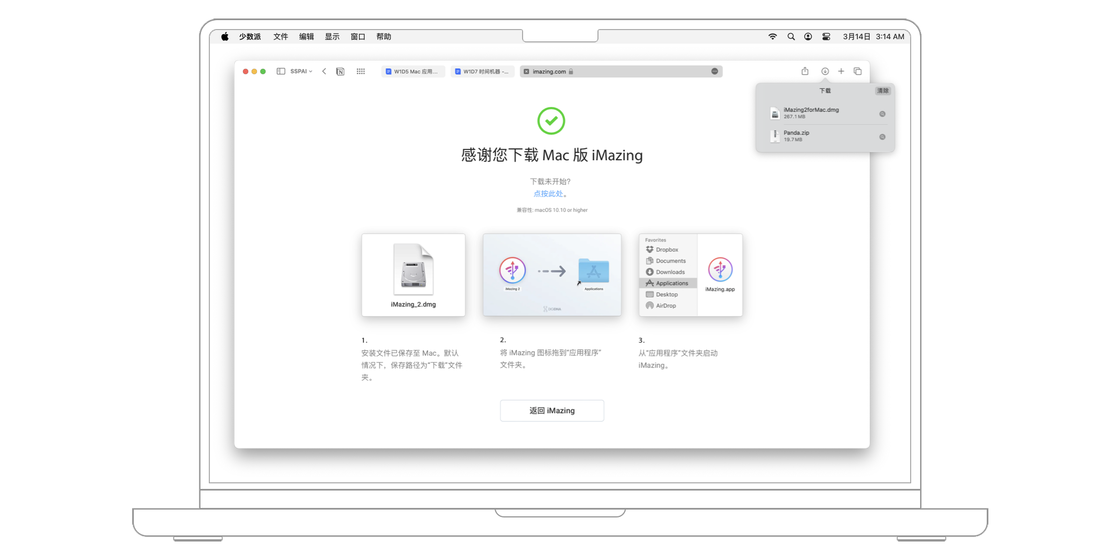1120x560 pixels.
Task: Toggle the Safari sidebar icon
Action: (281, 71)
